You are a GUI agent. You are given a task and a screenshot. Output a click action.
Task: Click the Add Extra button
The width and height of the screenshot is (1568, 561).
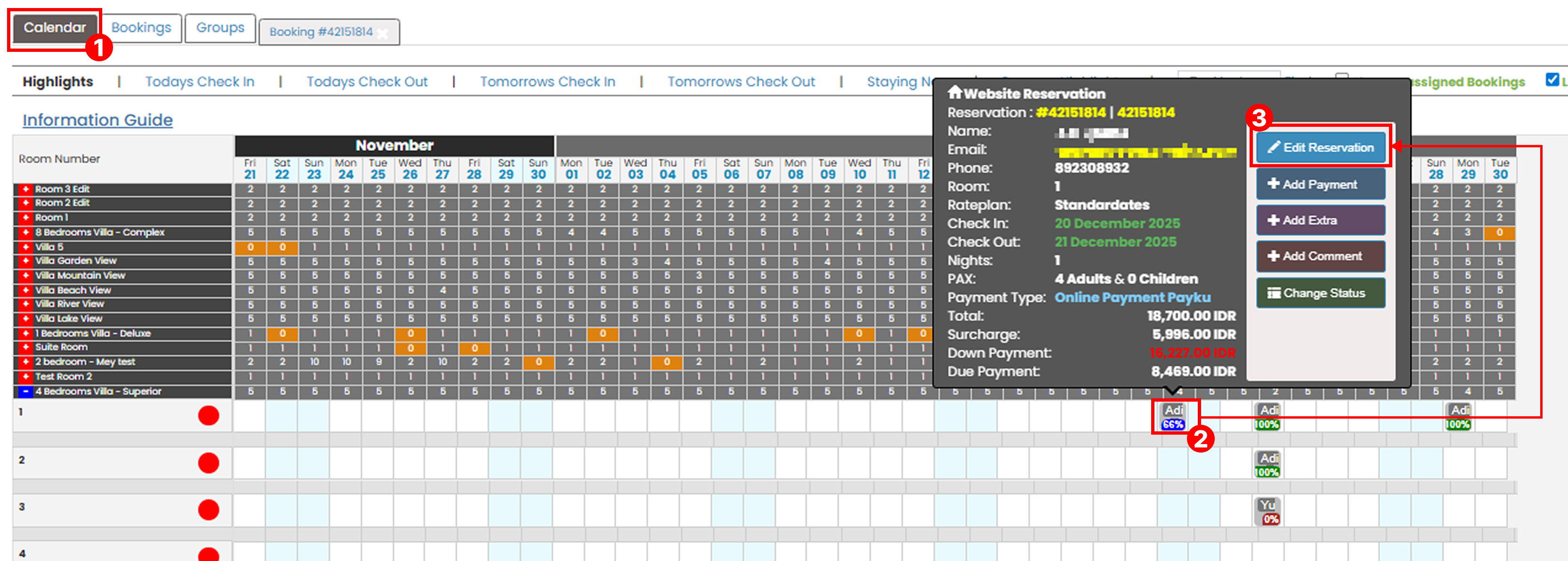pos(1321,221)
